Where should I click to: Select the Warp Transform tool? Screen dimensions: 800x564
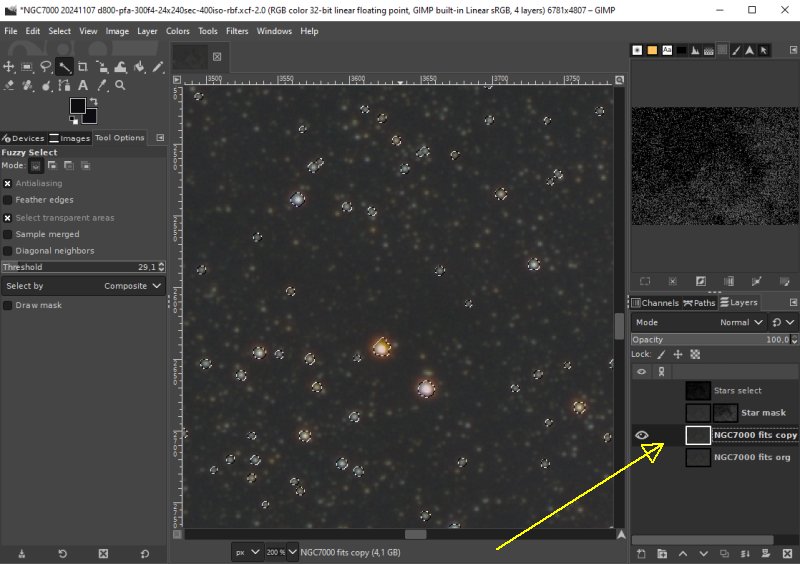tap(120, 66)
